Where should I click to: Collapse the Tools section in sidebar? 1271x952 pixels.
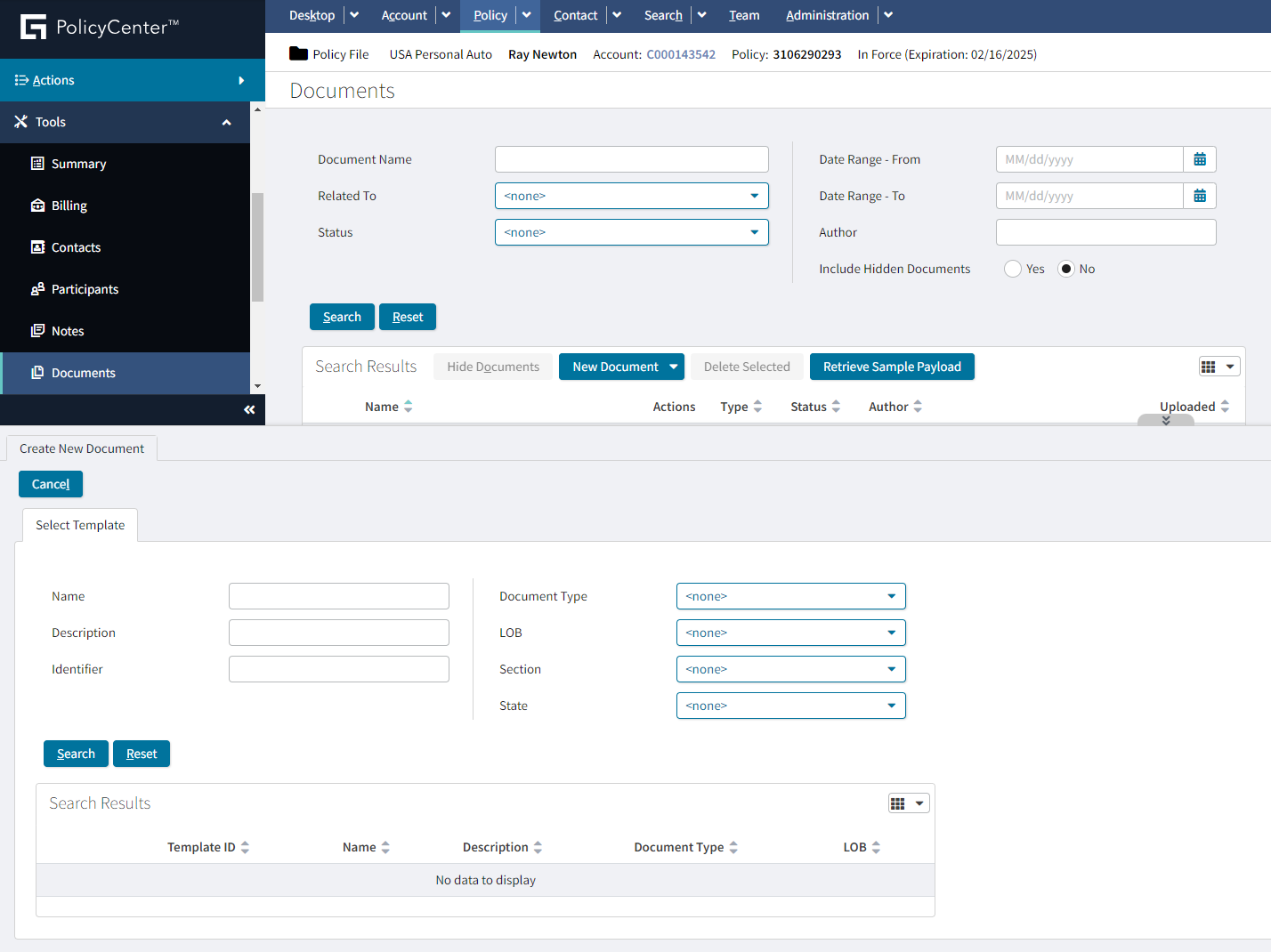(226, 122)
